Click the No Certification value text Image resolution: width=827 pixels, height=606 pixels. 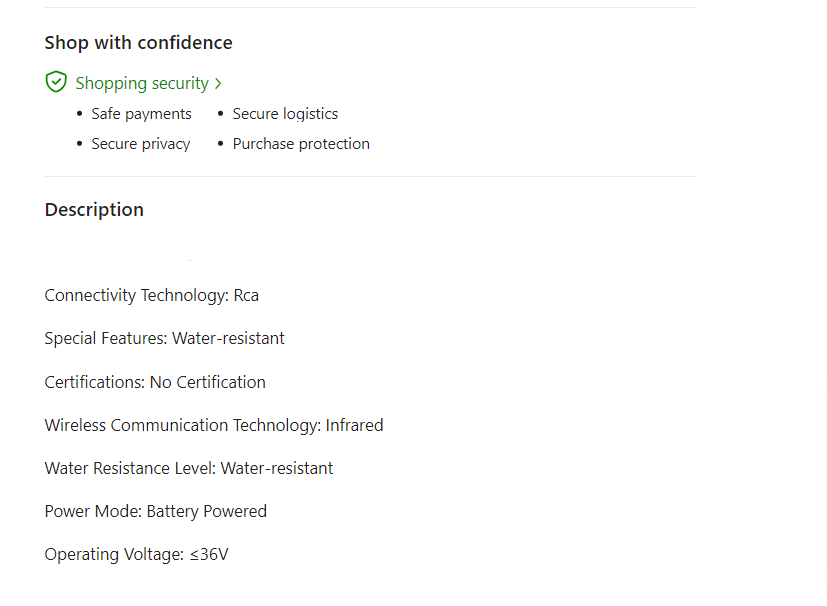(208, 382)
